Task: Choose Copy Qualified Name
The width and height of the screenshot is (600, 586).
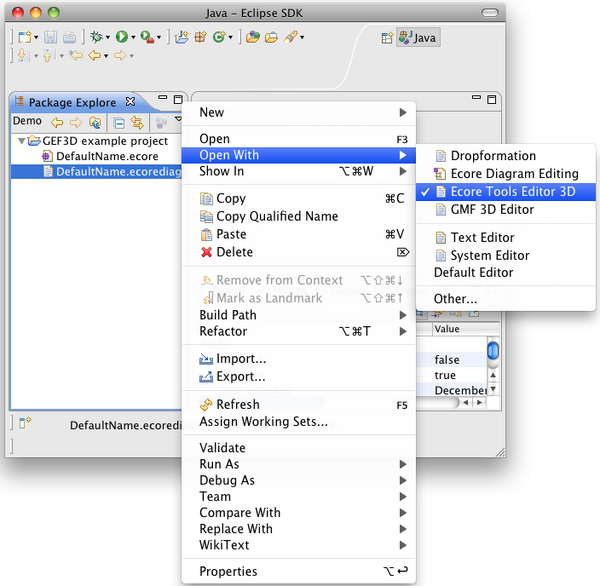Action: click(x=298, y=216)
